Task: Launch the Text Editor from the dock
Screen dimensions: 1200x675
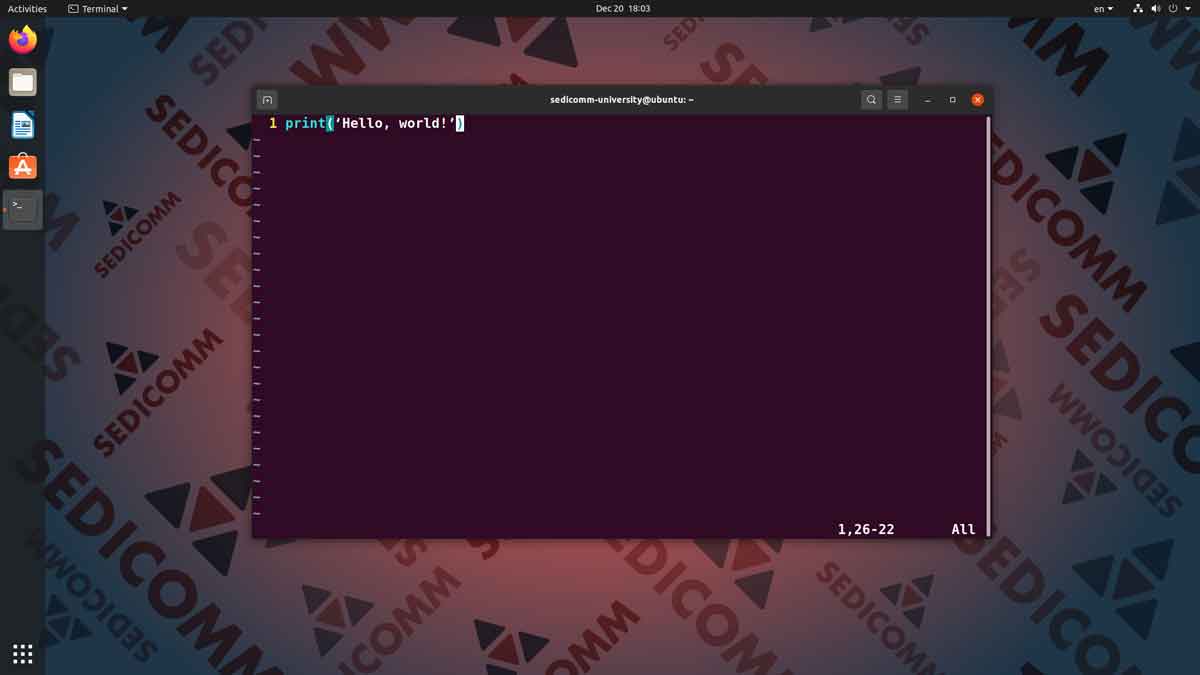Action: tap(22, 124)
